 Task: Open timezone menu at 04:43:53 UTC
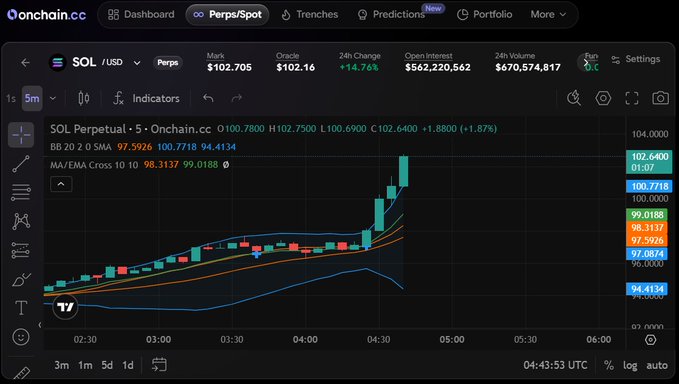tap(555, 365)
